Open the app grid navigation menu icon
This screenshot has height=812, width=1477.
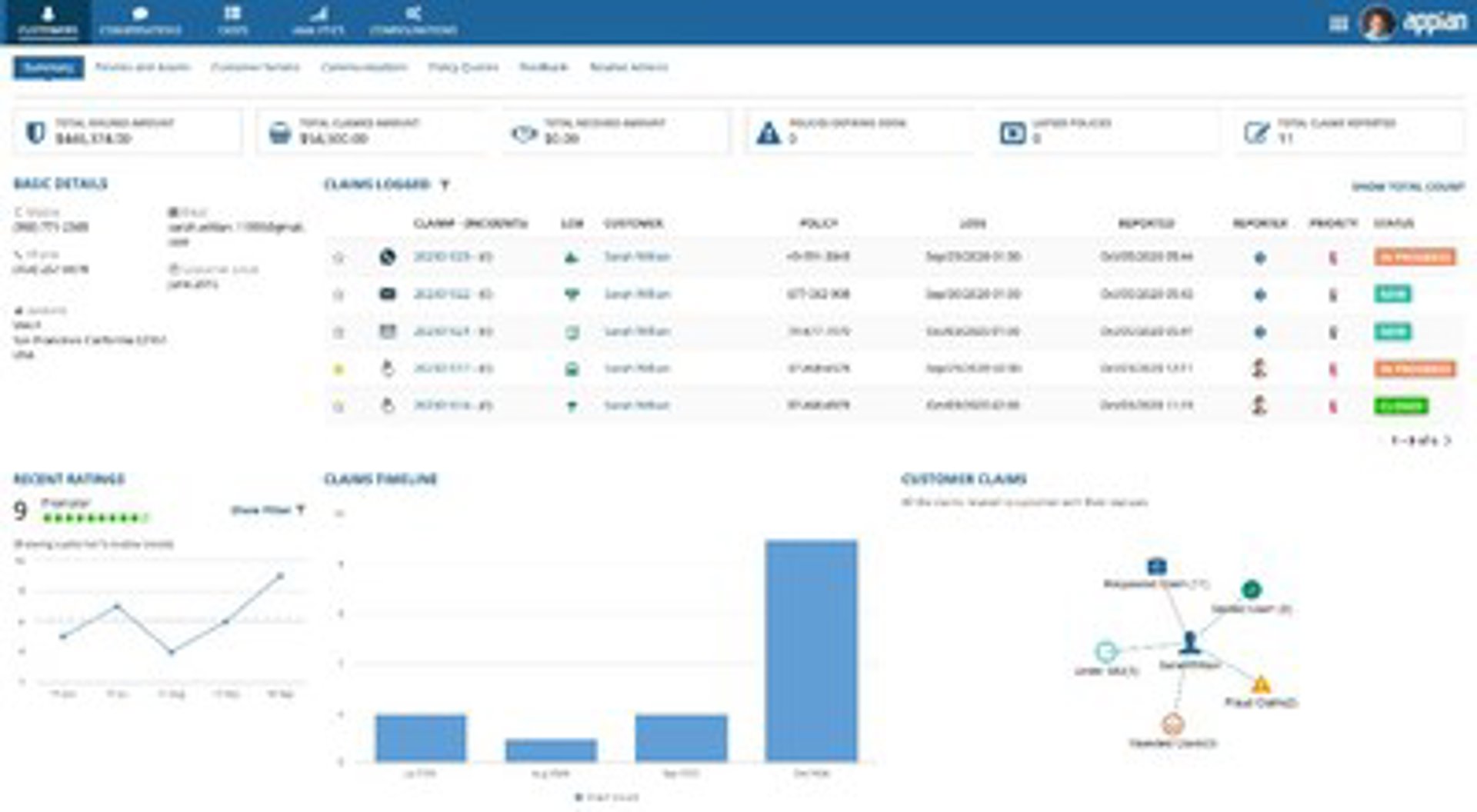1338,24
